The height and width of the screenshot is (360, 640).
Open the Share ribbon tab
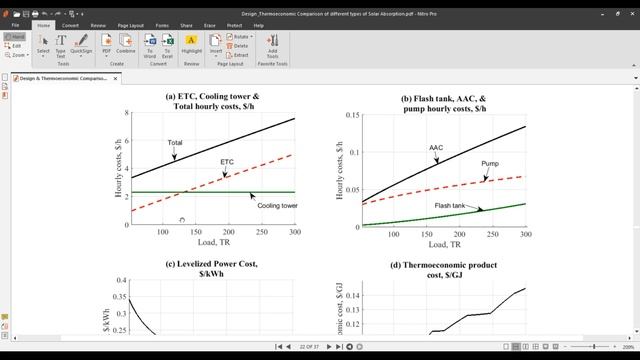click(x=186, y=25)
